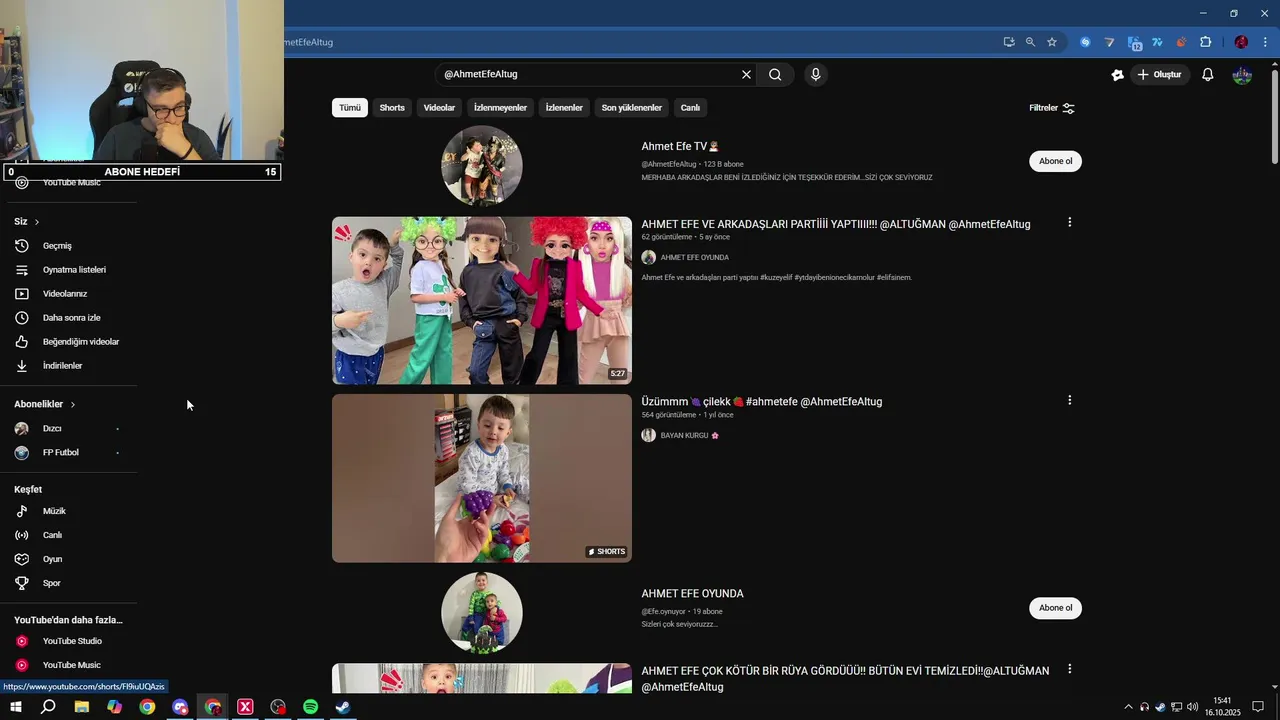This screenshot has height=720, width=1280.
Task: Expand the Siz section chevron
Action: pos(37,222)
